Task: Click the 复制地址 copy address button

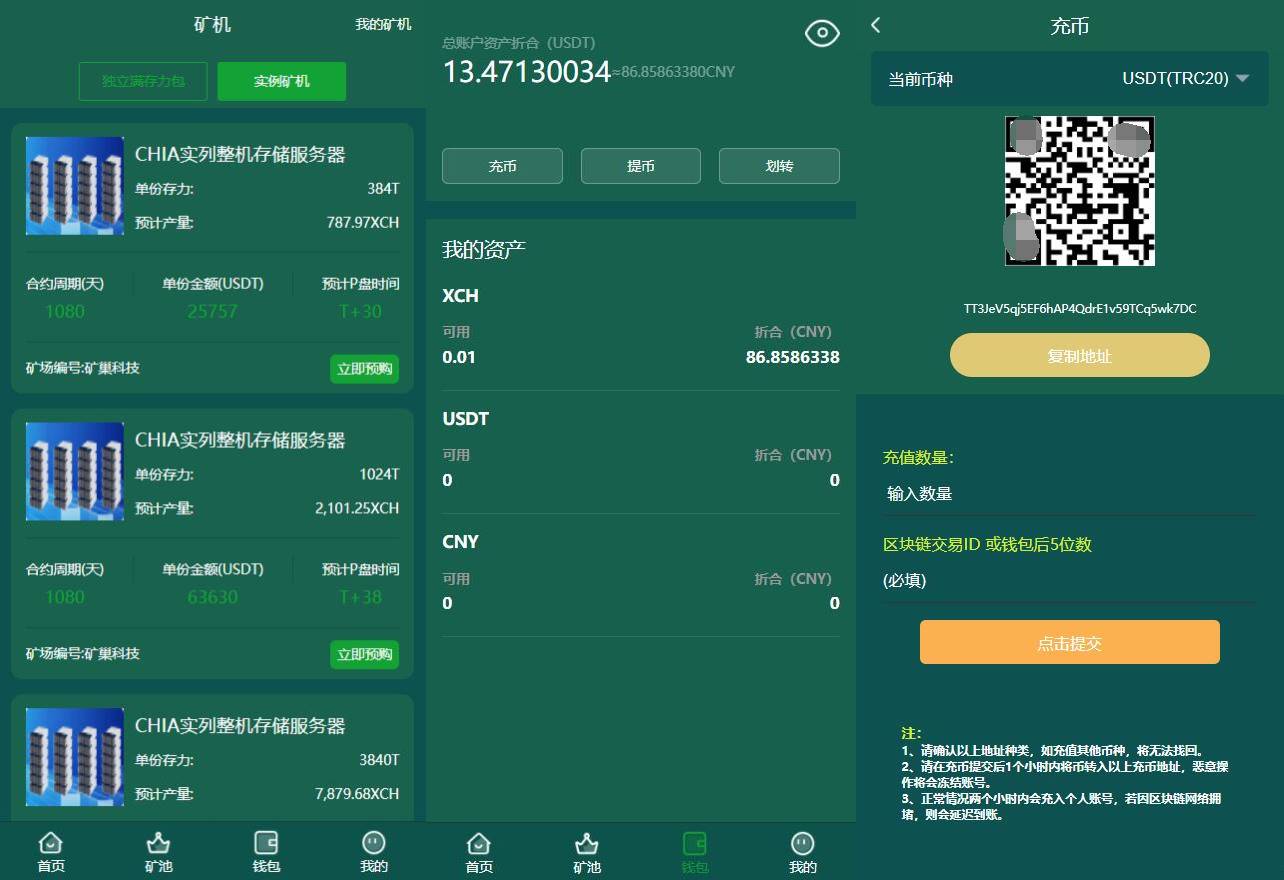Action: (x=1079, y=356)
